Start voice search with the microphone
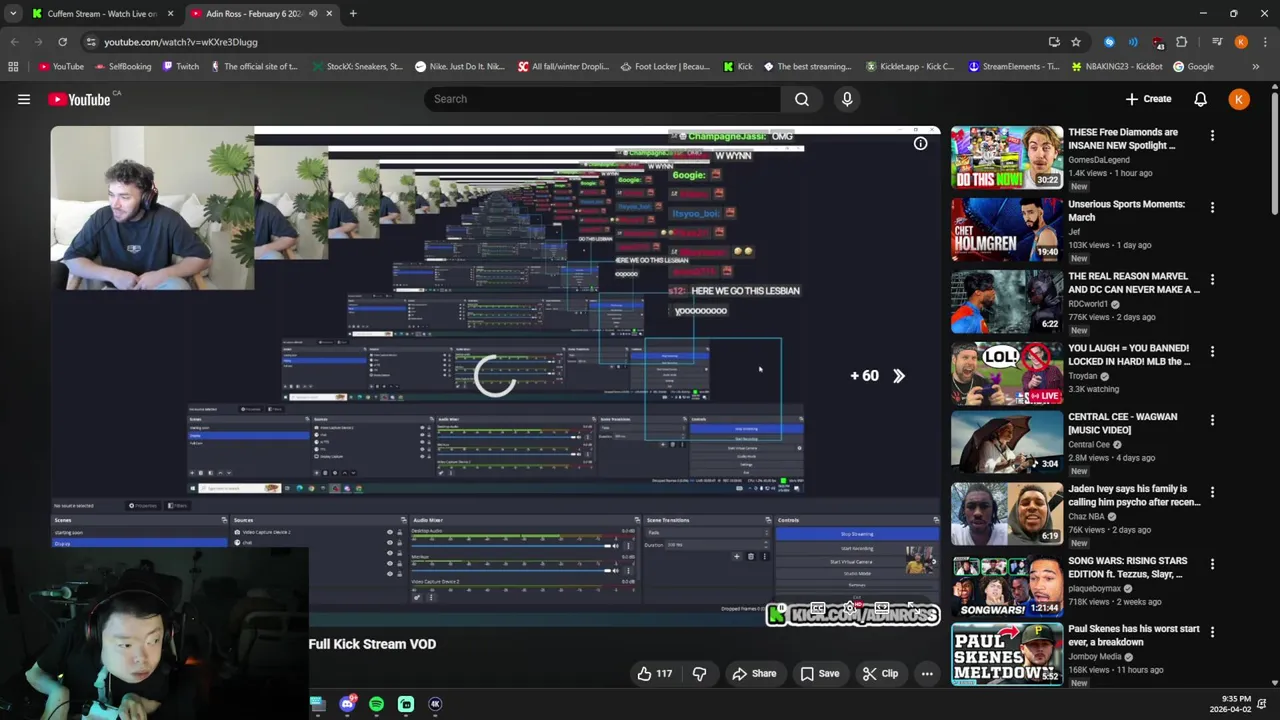1280x720 pixels. click(x=847, y=99)
